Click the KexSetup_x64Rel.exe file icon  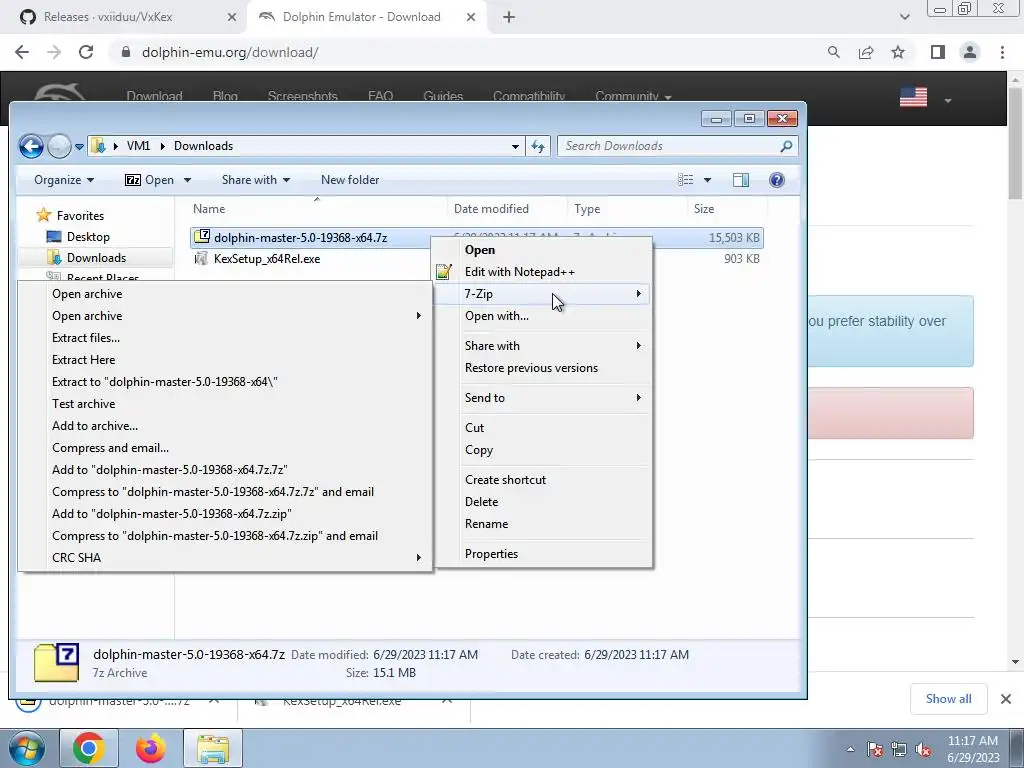(202, 259)
